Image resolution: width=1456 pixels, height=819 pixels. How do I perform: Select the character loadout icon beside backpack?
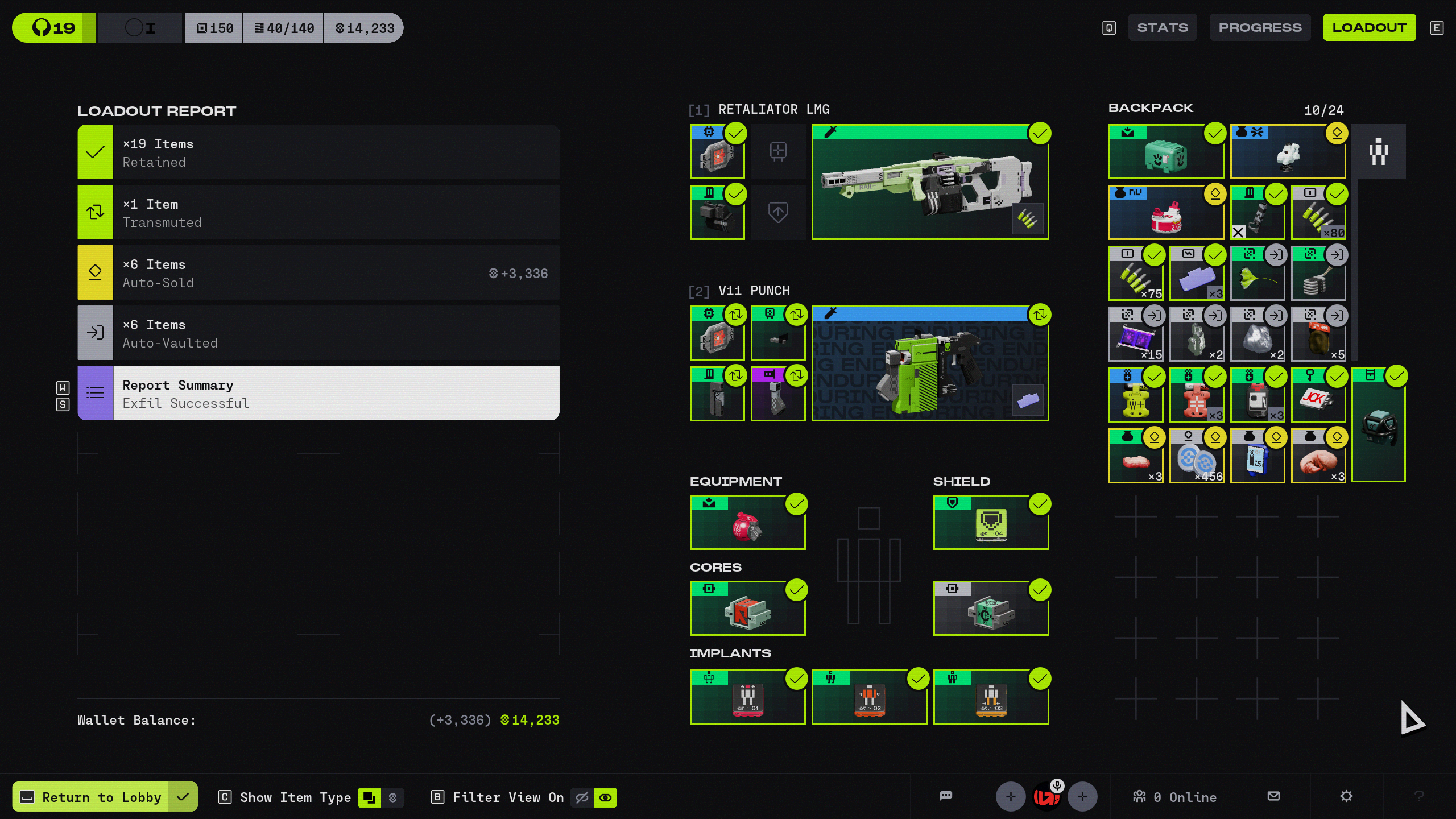(x=1378, y=152)
